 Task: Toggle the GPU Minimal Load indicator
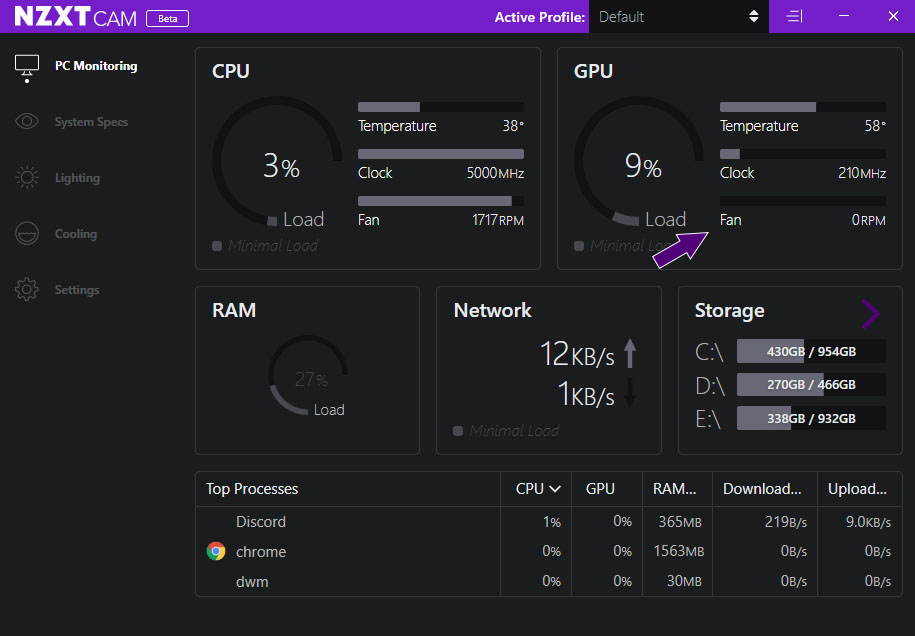579,246
